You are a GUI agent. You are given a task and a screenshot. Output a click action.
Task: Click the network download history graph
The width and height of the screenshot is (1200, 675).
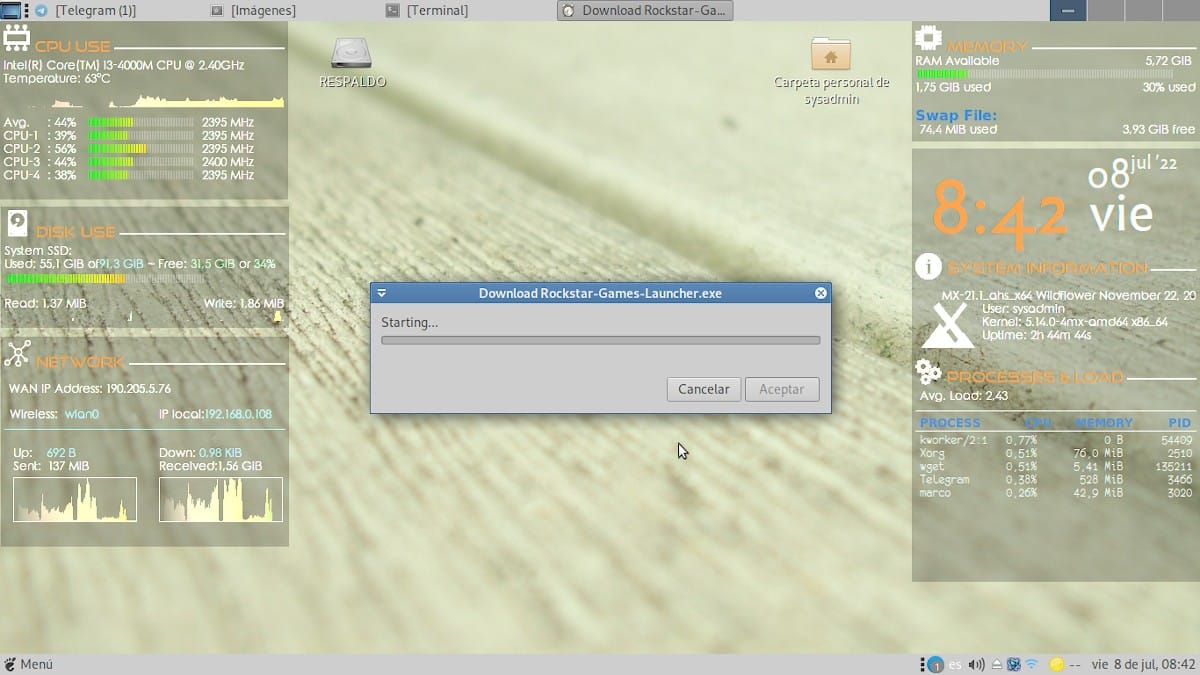[x=221, y=499]
